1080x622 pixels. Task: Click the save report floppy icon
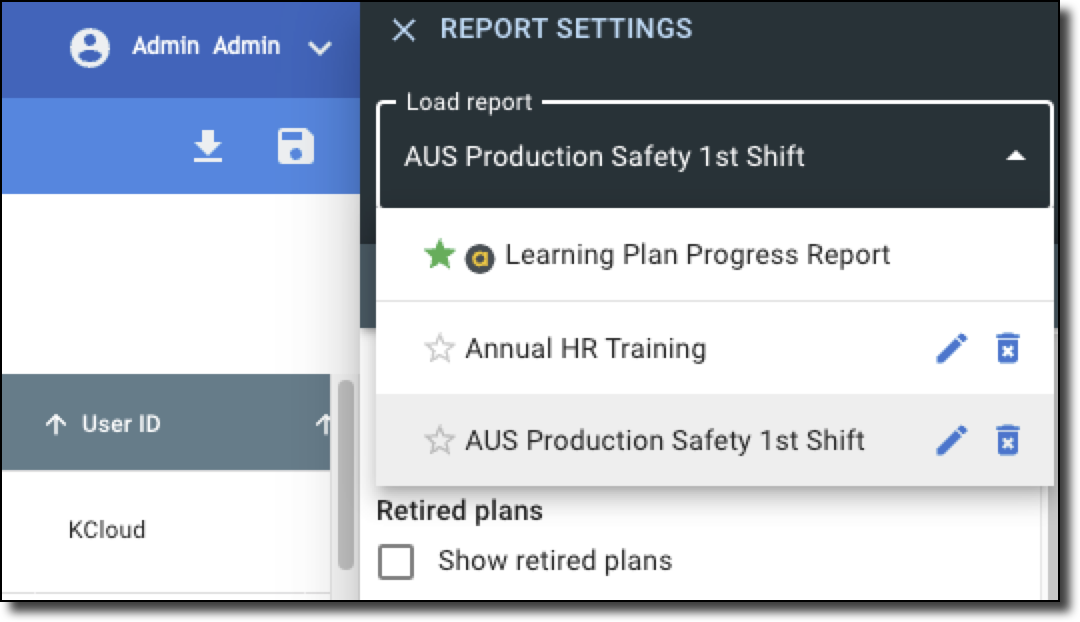295,147
